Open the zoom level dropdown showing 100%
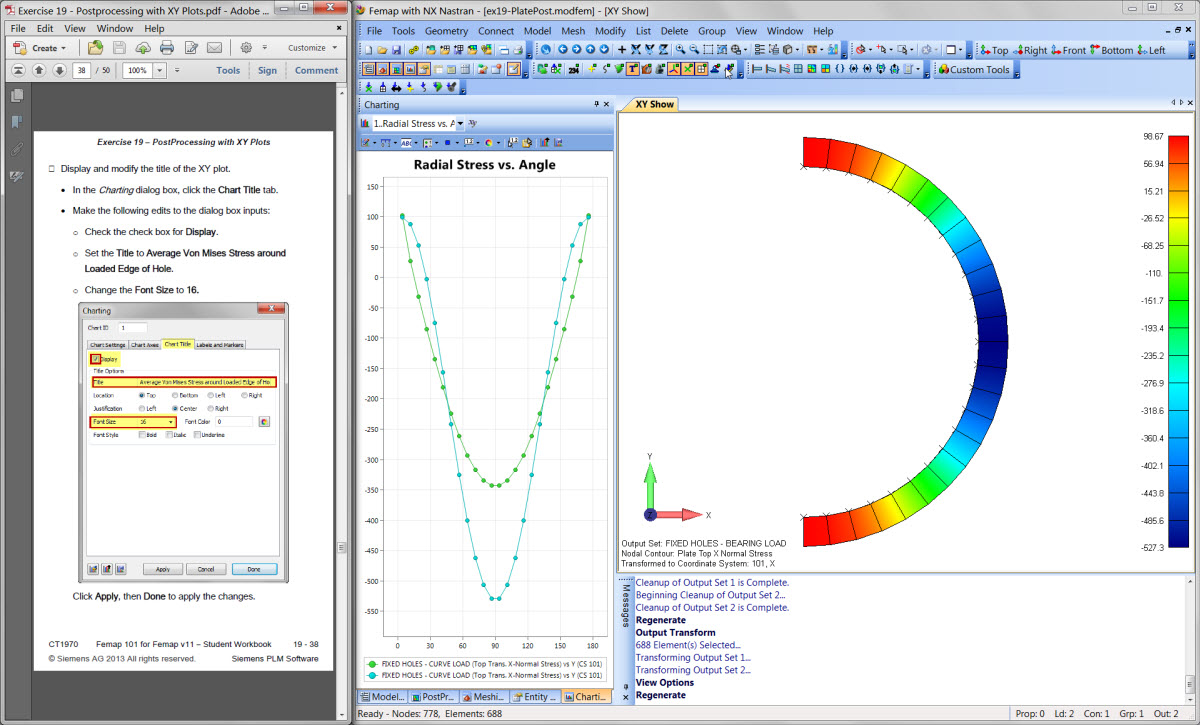This screenshot has width=1200, height=725. pos(160,70)
